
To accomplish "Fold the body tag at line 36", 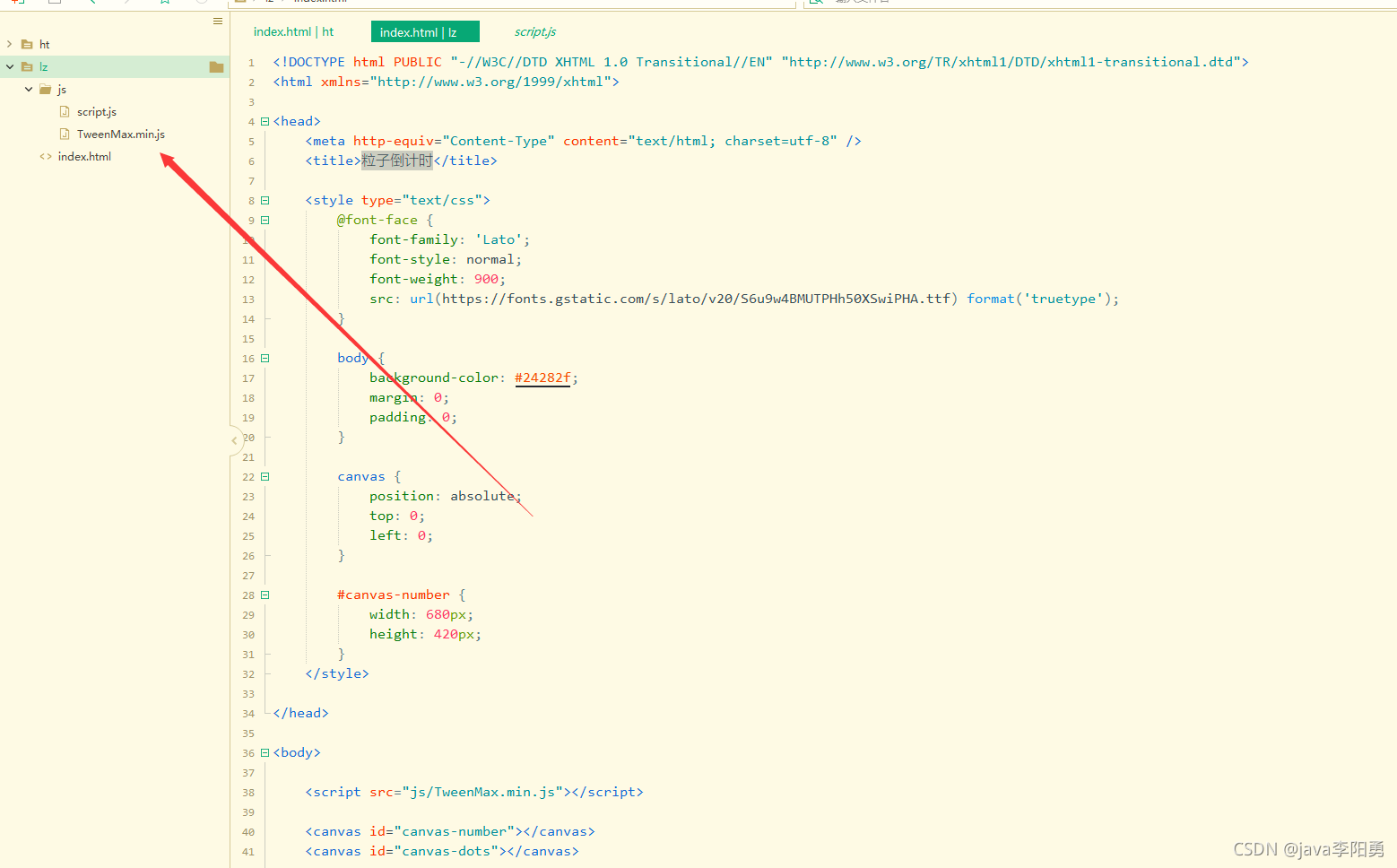I will 265,752.
